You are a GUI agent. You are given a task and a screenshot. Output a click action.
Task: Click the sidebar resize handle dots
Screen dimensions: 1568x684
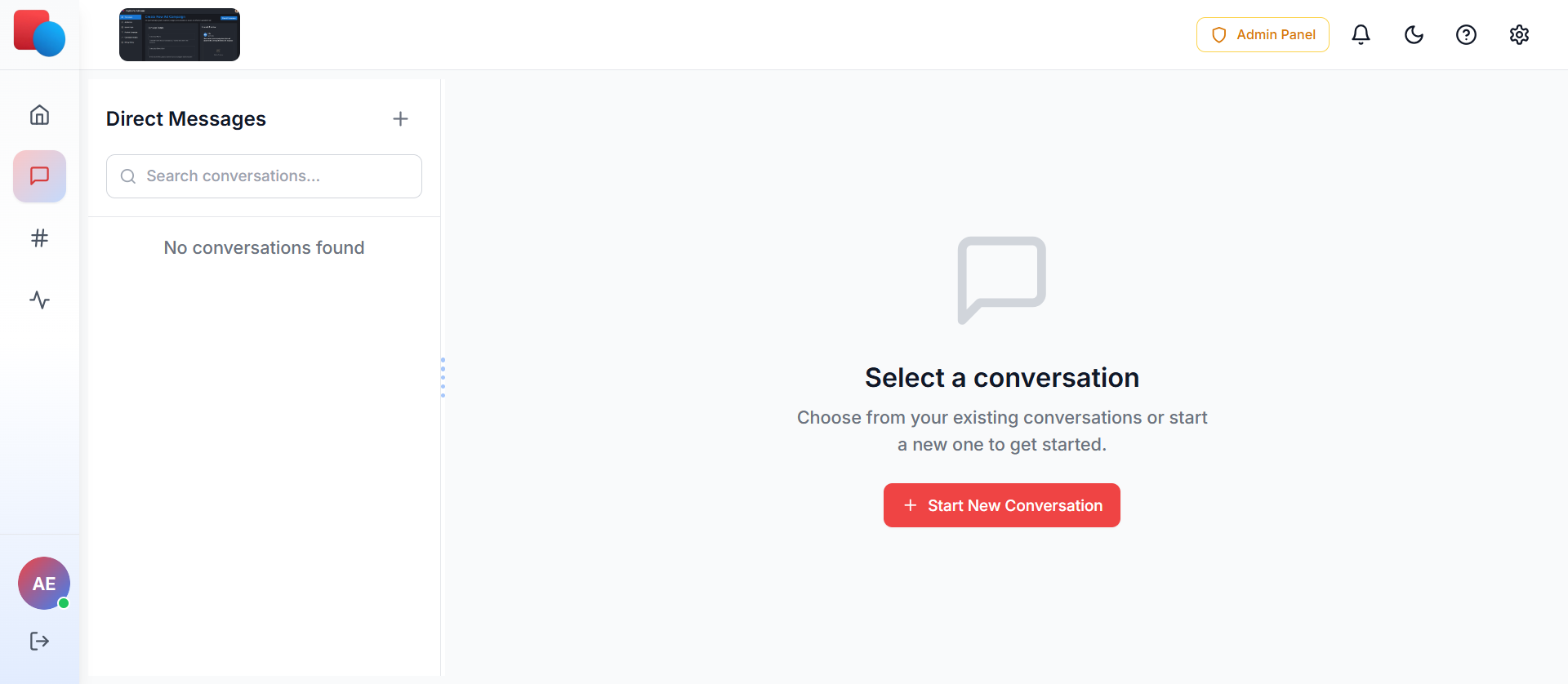(443, 377)
